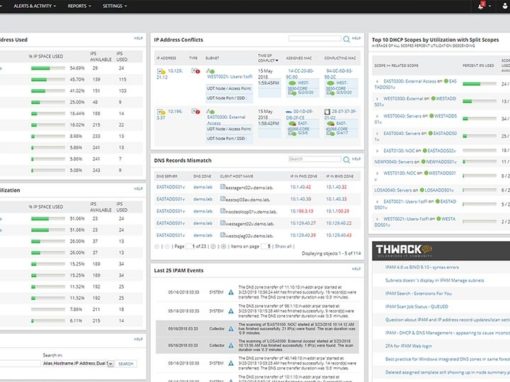
Task: Open the notifications bell icon
Action: [x=481, y=6]
